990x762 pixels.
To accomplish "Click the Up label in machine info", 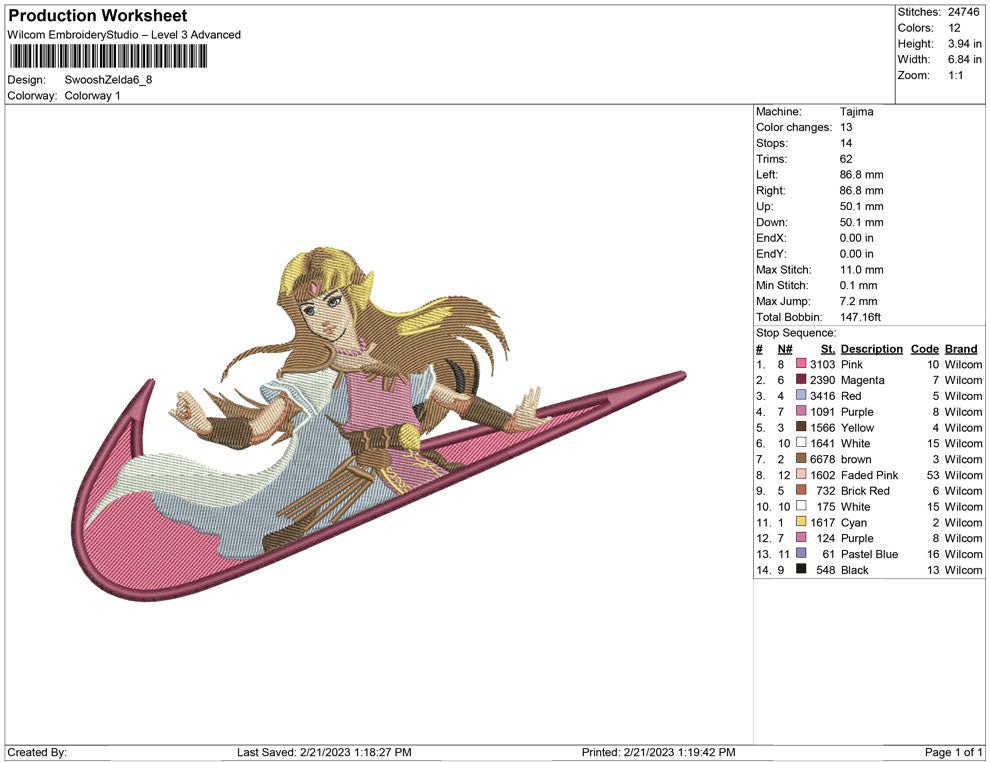I will [764, 206].
